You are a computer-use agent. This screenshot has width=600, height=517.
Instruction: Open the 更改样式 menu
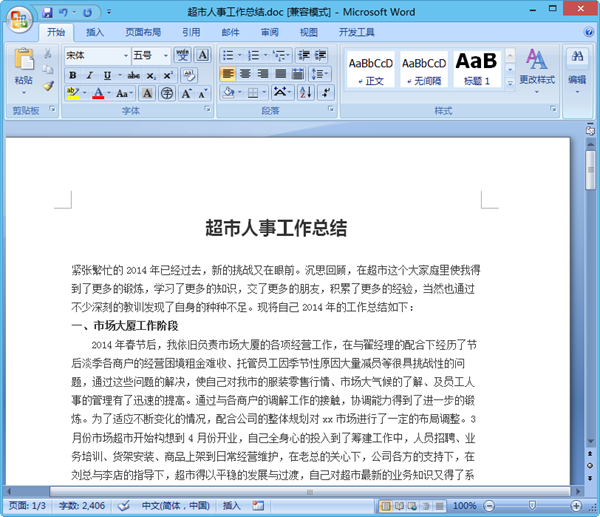click(x=537, y=71)
